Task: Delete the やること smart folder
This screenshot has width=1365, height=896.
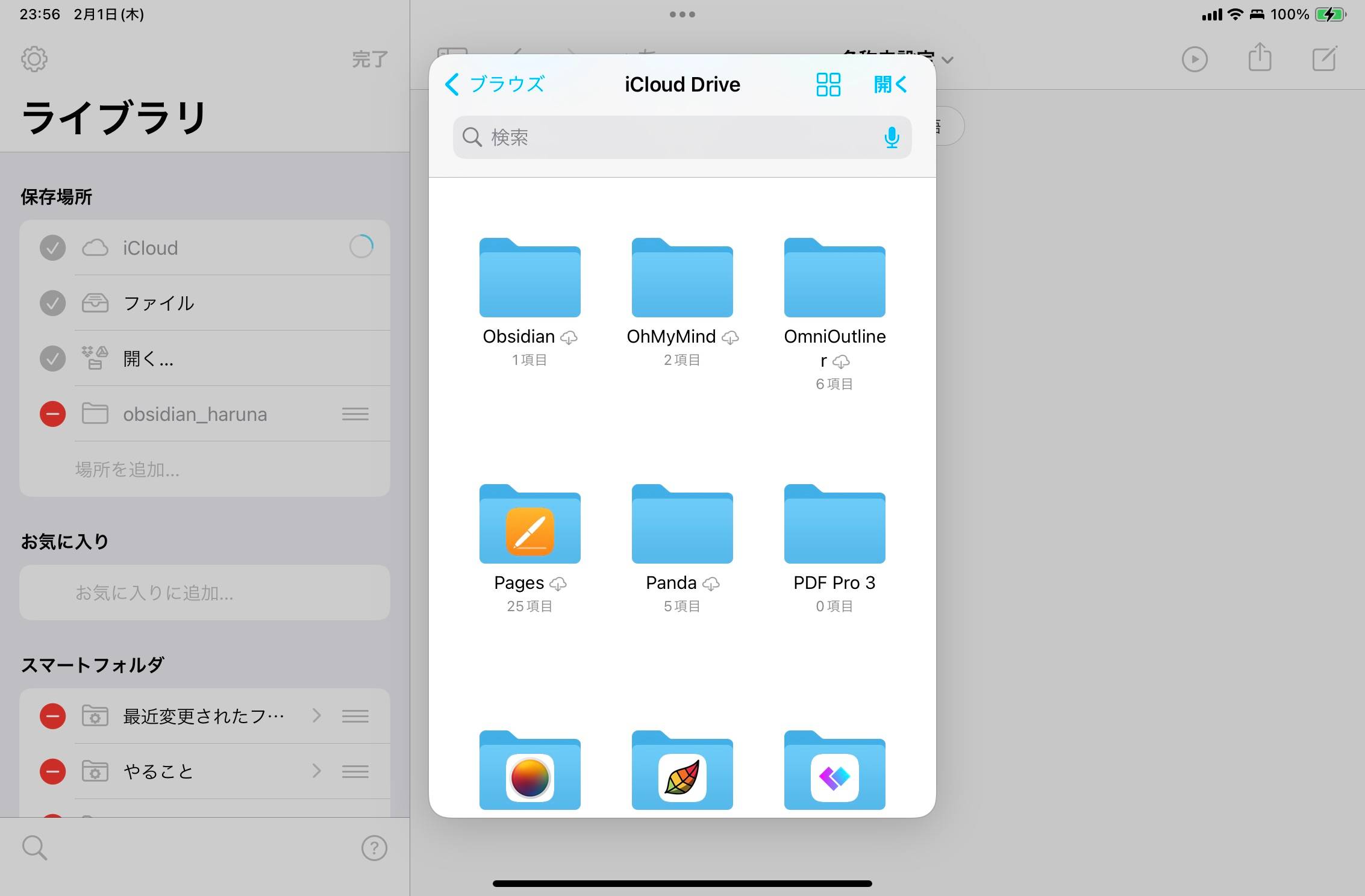Action: coord(52,771)
